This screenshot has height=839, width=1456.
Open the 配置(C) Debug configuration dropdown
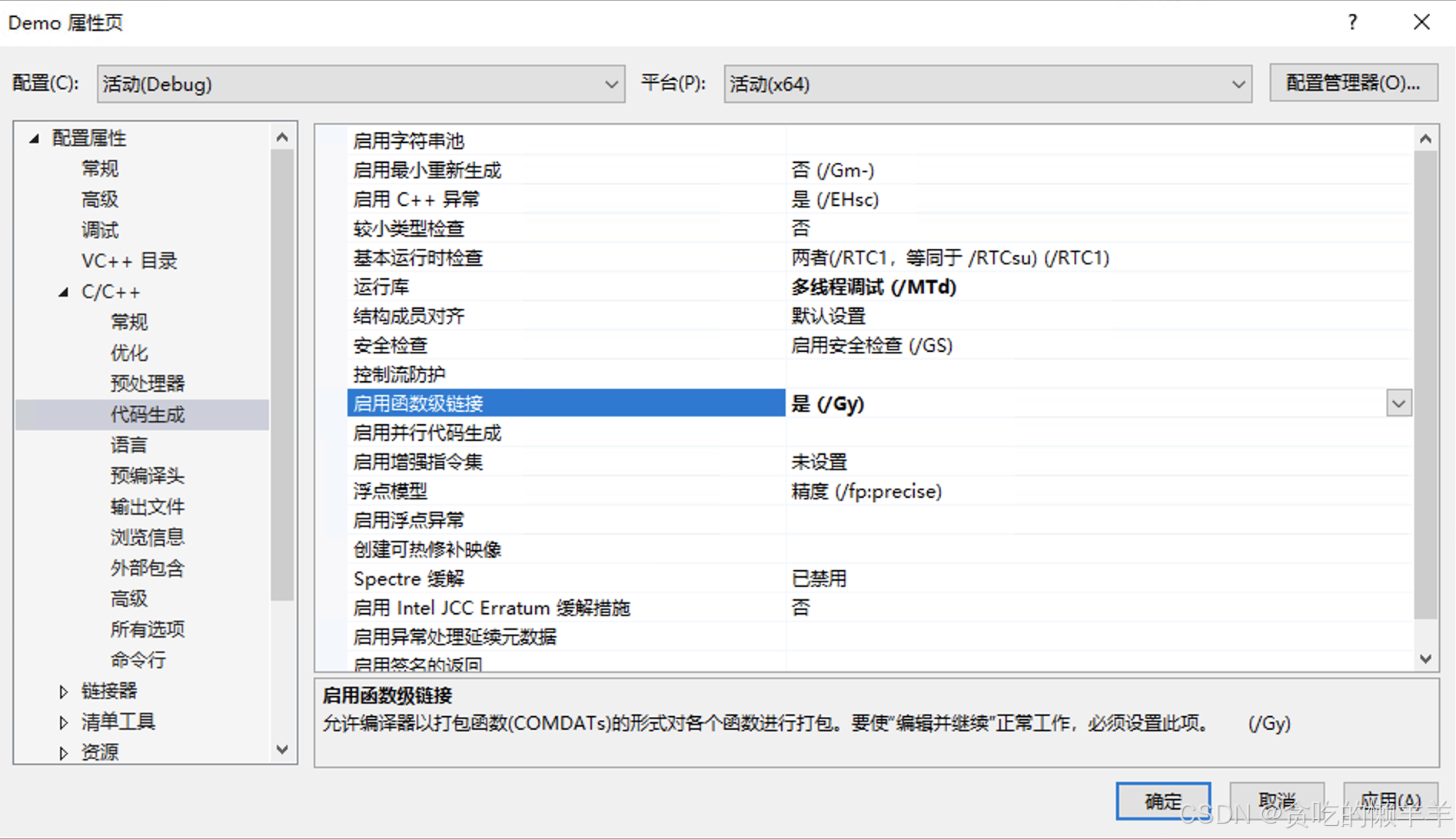(611, 84)
